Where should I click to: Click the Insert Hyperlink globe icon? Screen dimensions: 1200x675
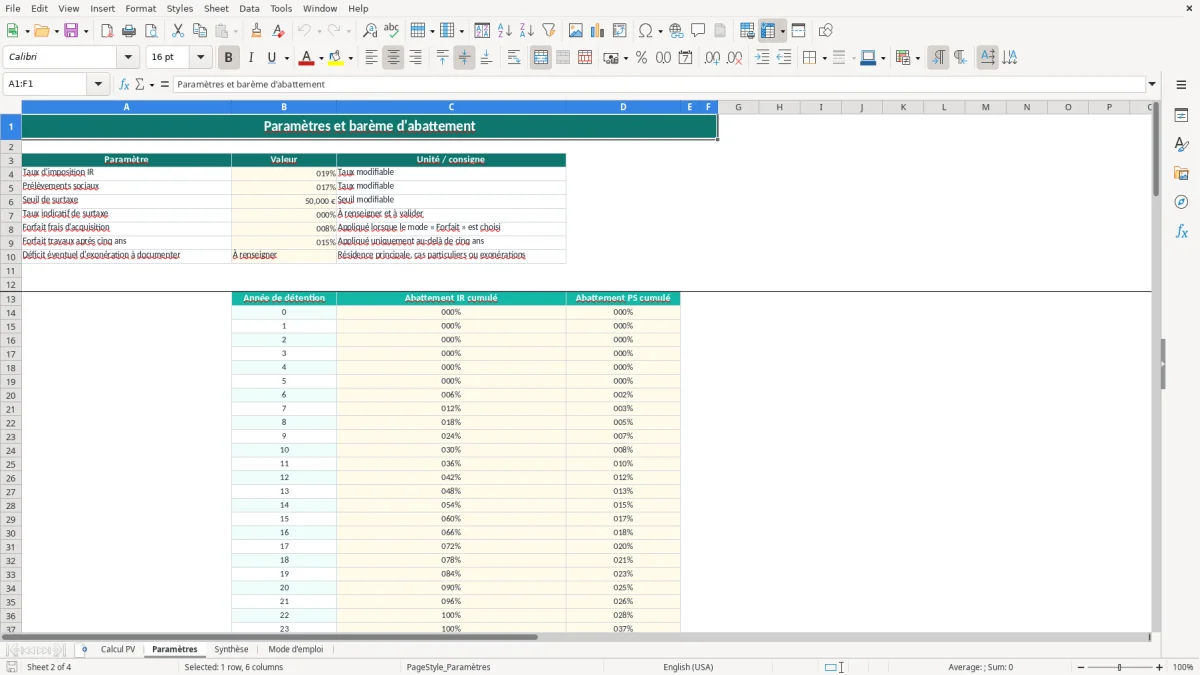(x=676, y=31)
